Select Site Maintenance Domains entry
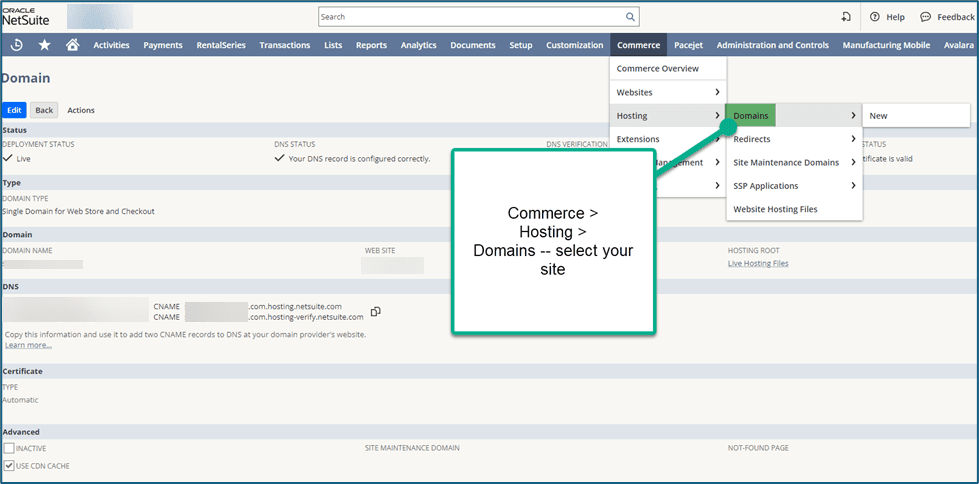This screenshot has height=484, width=979. coord(794,162)
